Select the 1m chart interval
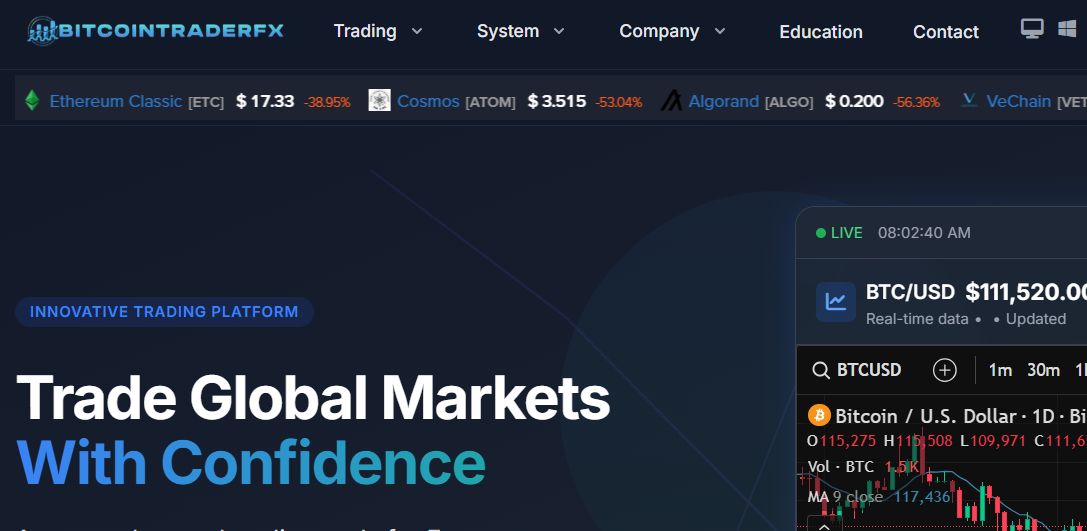This screenshot has width=1087, height=531. pyautogui.click(x=1000, y=371)
